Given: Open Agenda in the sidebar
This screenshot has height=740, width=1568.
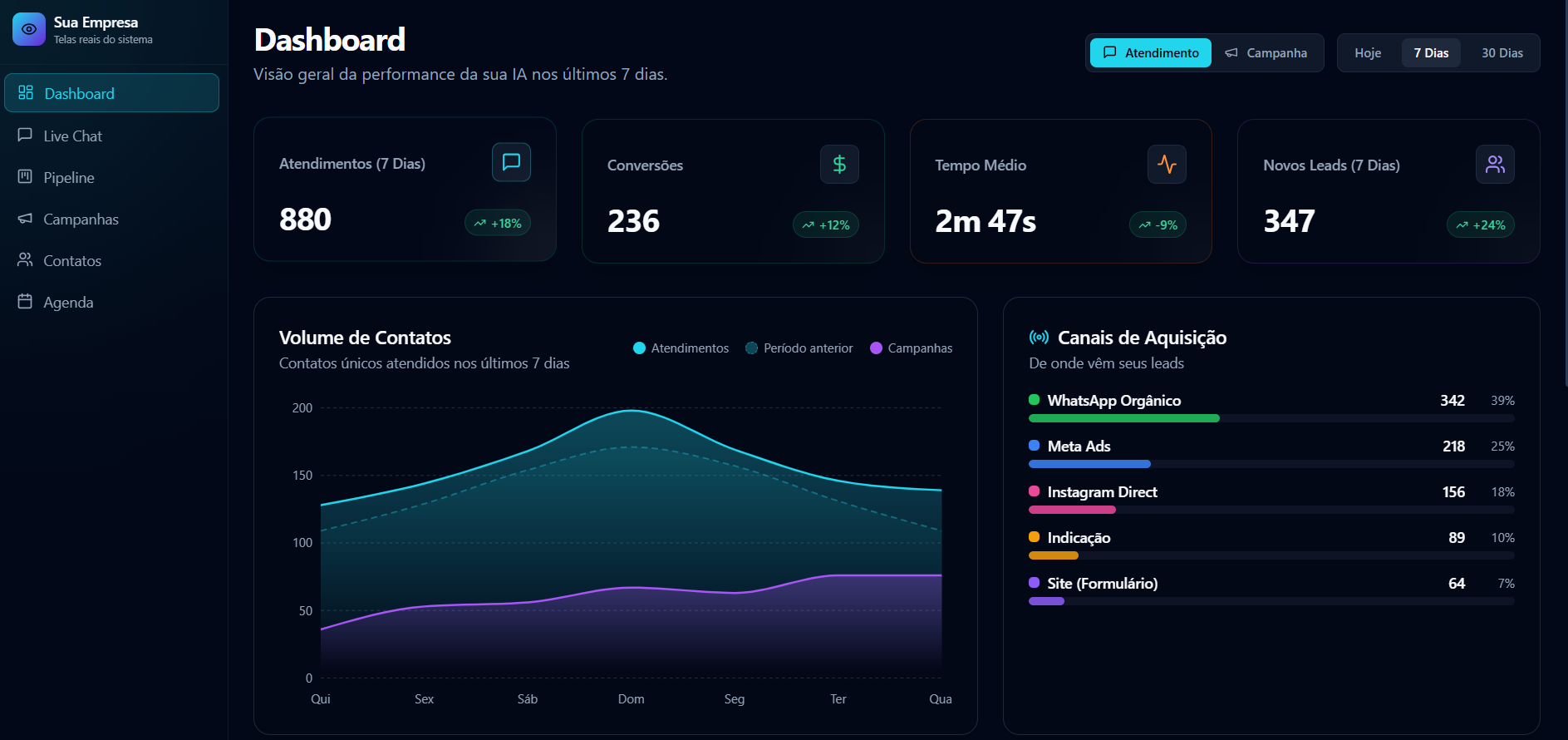Looking at the screenshot, I should click(111, 302).
